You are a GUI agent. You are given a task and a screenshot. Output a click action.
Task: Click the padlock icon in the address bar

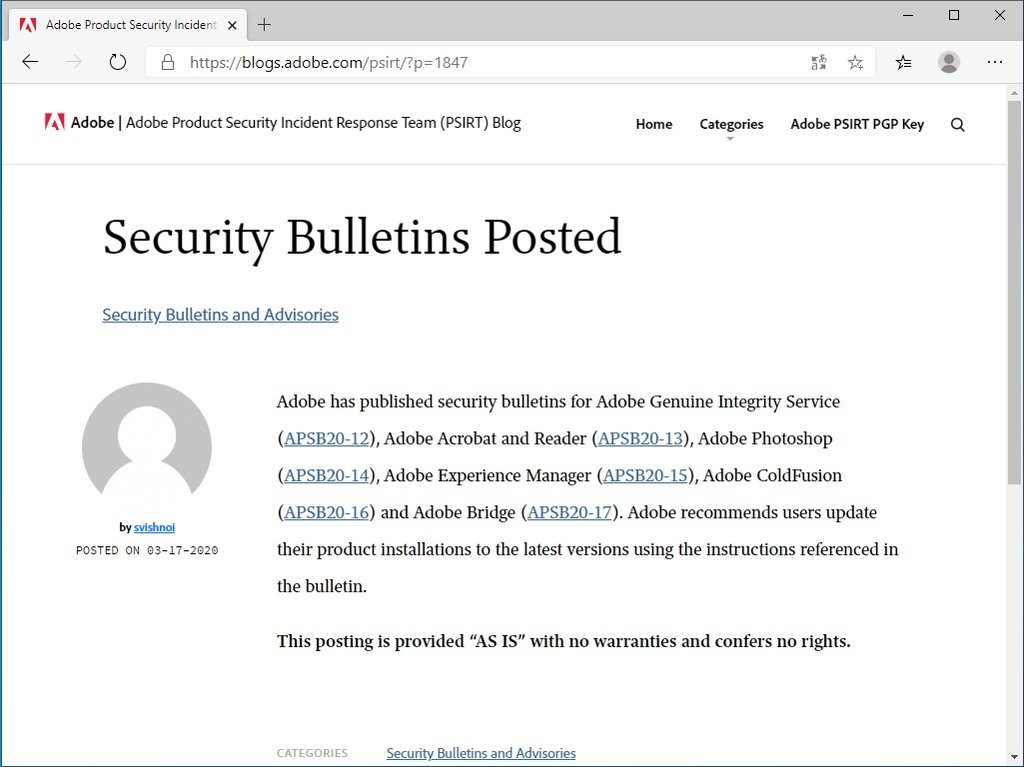[165, 61]
